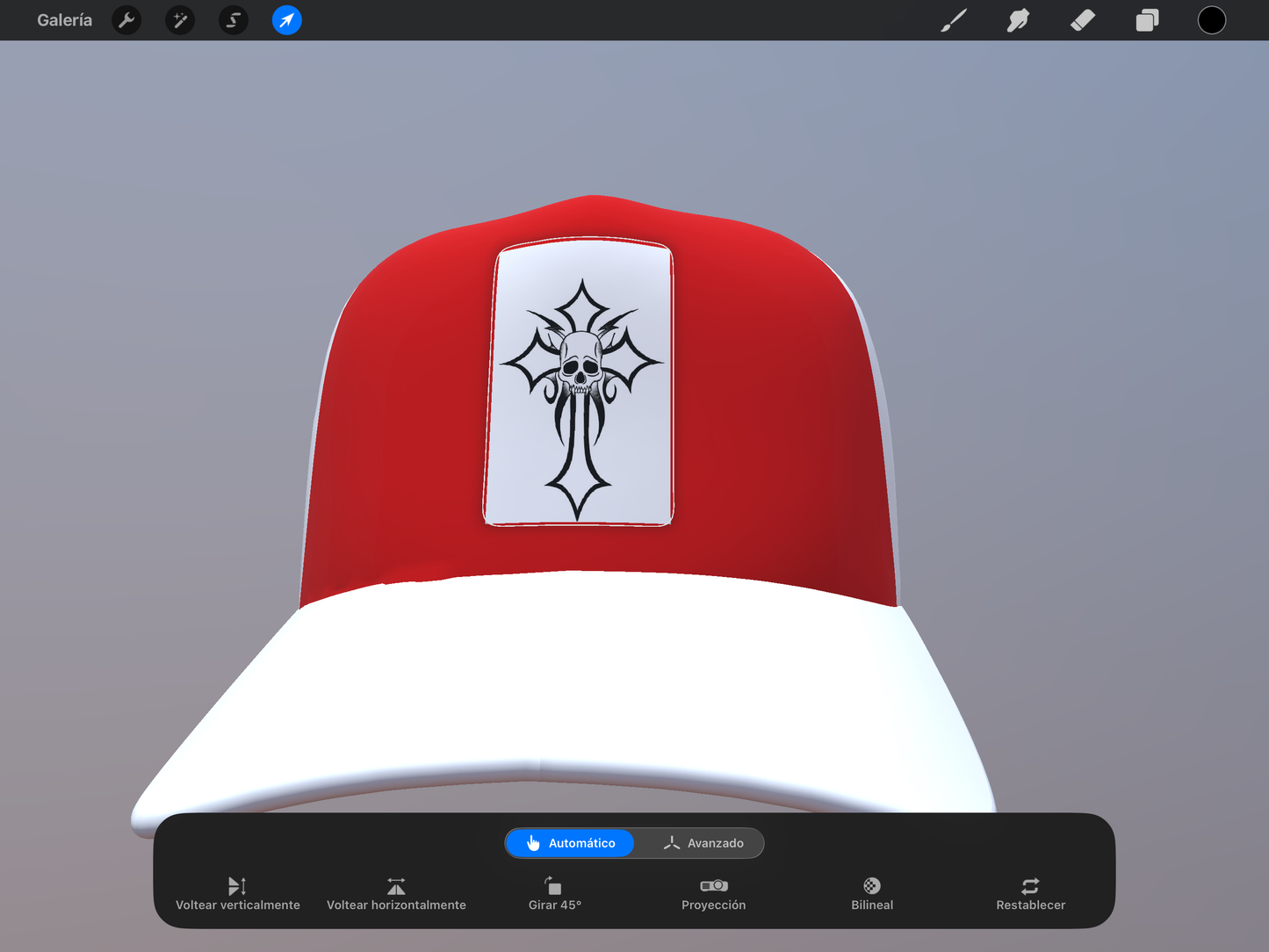Select the Paint brush tool
The height and width of the screenshot is (952, 1269).
(954, 20)
